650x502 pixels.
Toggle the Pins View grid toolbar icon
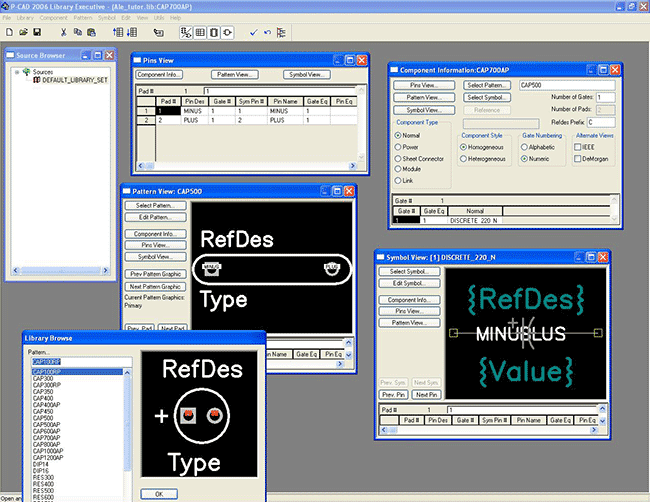pos(200,32)
